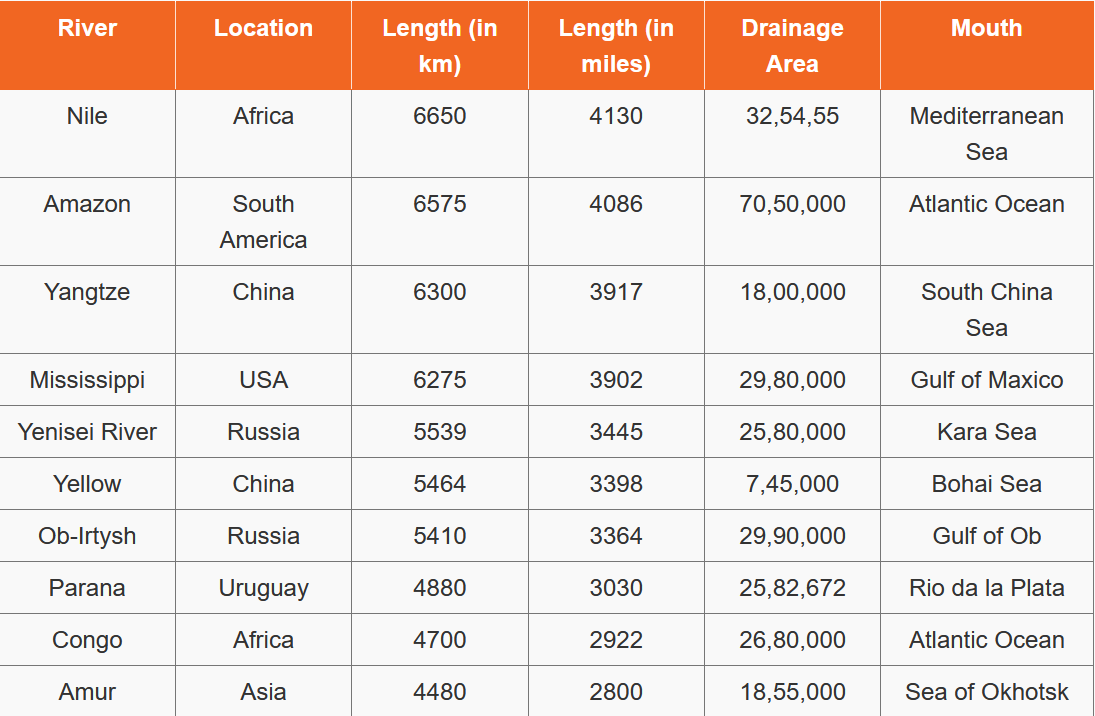Click the Mediterranean Sea mouth cell
Viewport: 1095px width, 716px height.
click(x=986, y=134)
